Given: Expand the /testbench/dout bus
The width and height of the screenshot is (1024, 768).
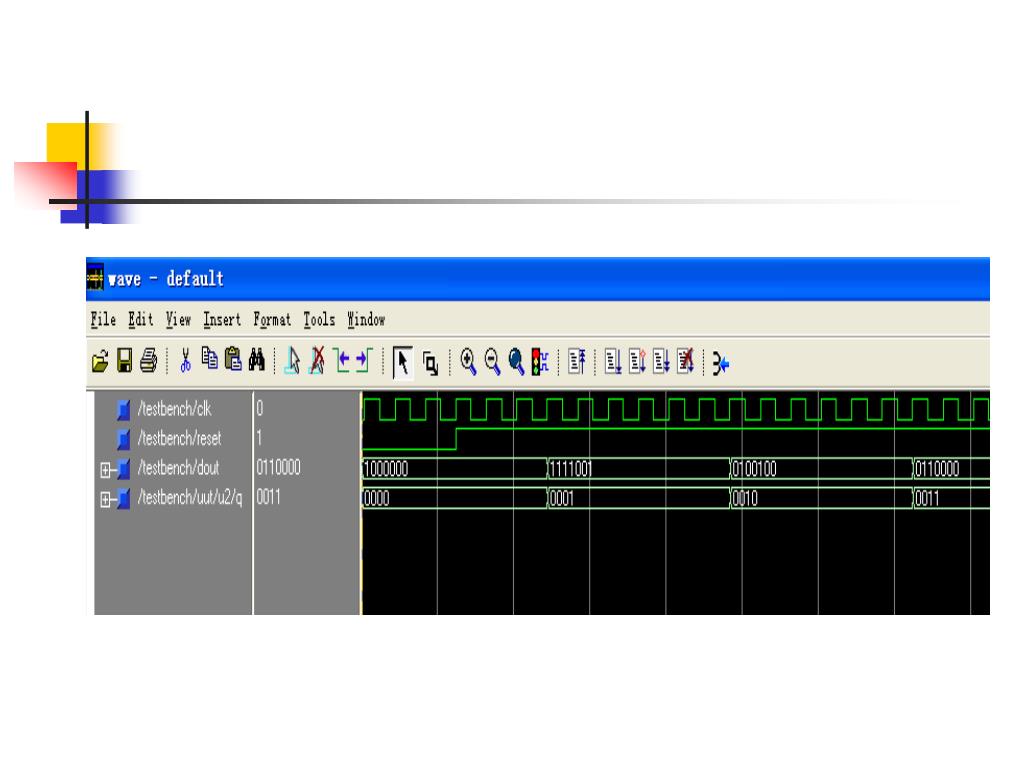Looking at the screenshot, I should pos(105,470).
